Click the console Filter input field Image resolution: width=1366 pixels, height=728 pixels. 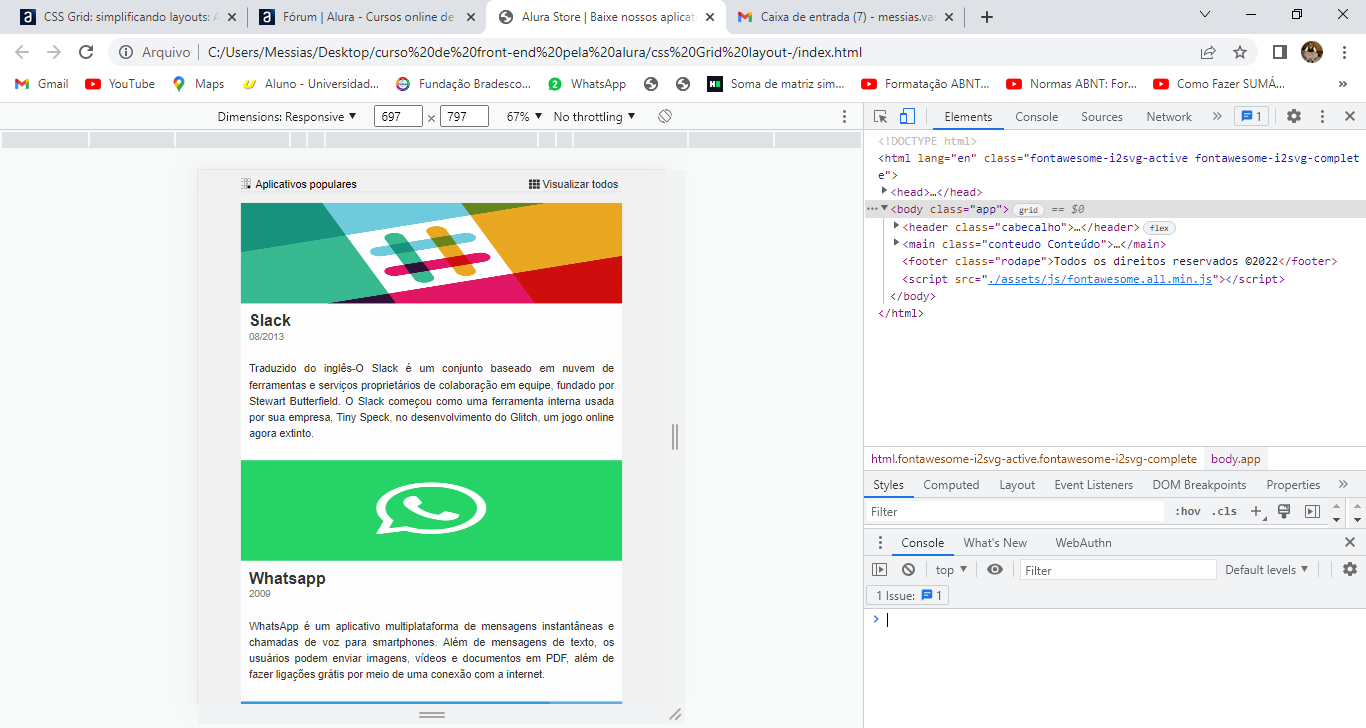1118,570
